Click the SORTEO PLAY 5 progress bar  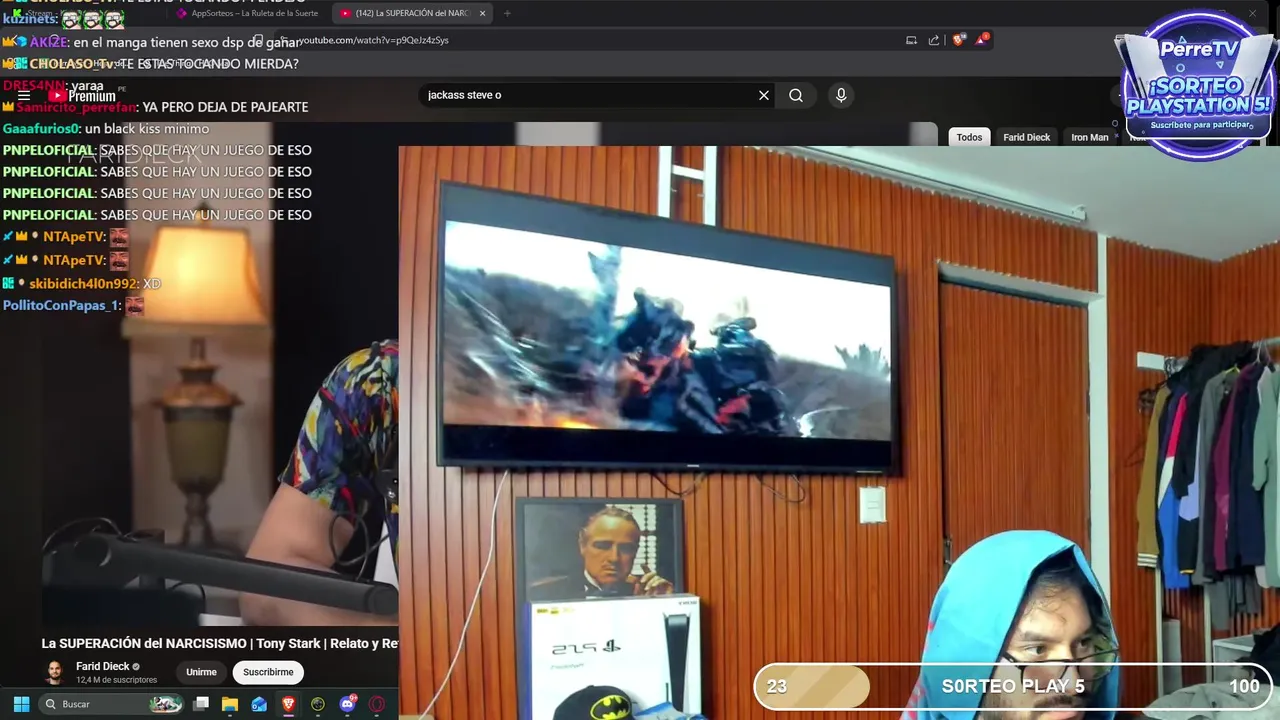1013,686
